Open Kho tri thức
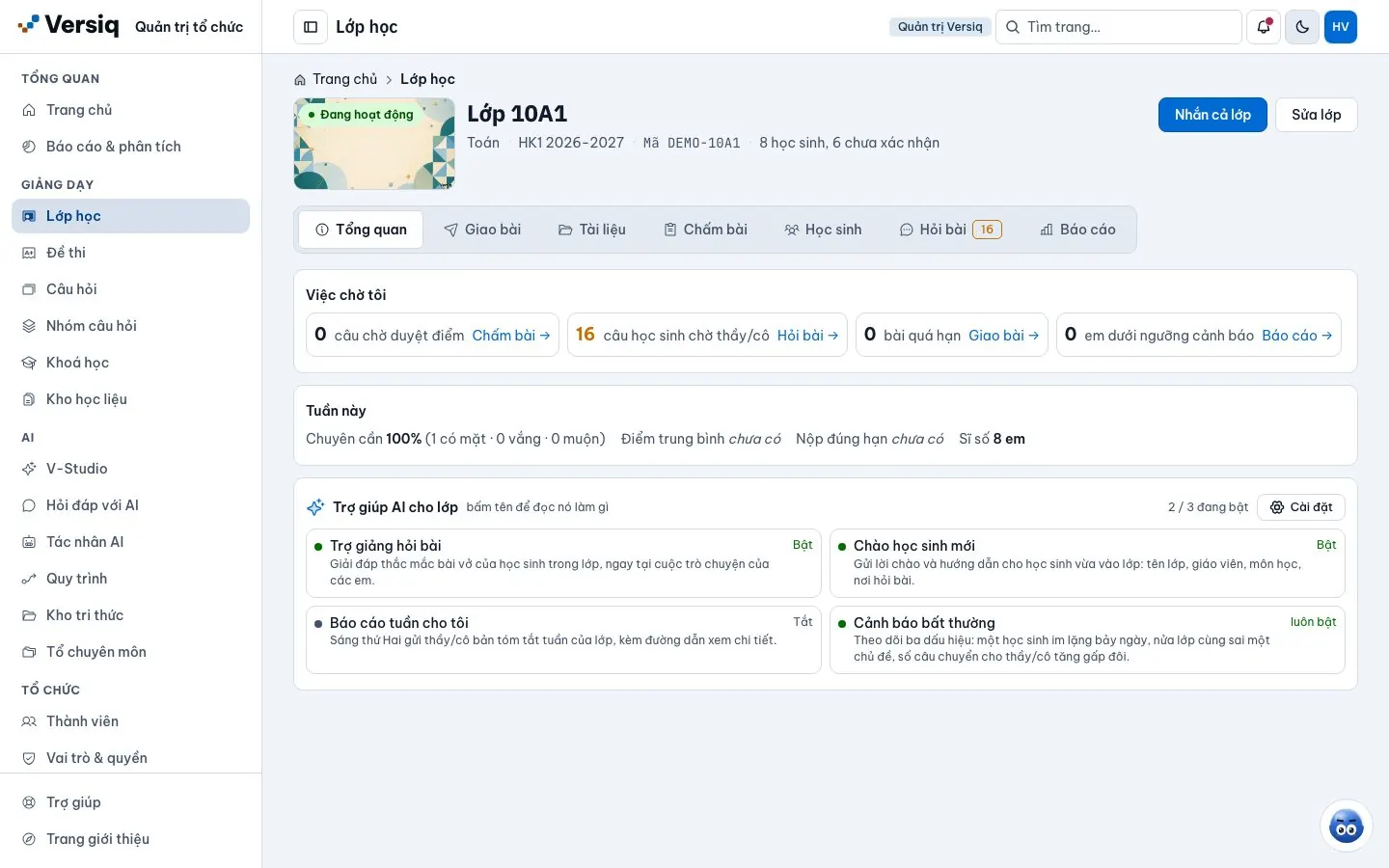1389x868 pixels. (130, 615)
